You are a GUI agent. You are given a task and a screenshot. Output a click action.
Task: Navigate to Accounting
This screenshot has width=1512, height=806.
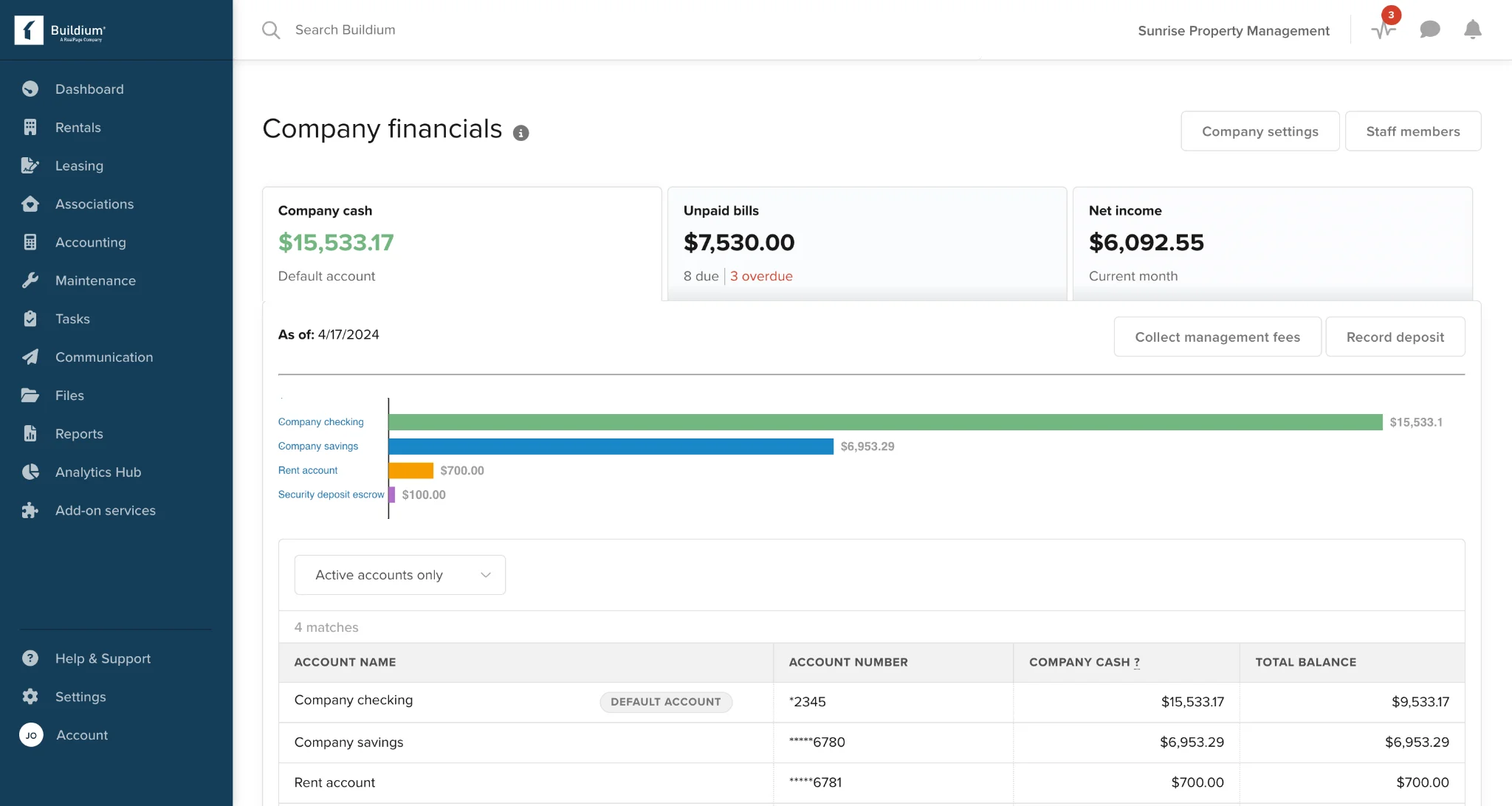click(x=90, y=242)
